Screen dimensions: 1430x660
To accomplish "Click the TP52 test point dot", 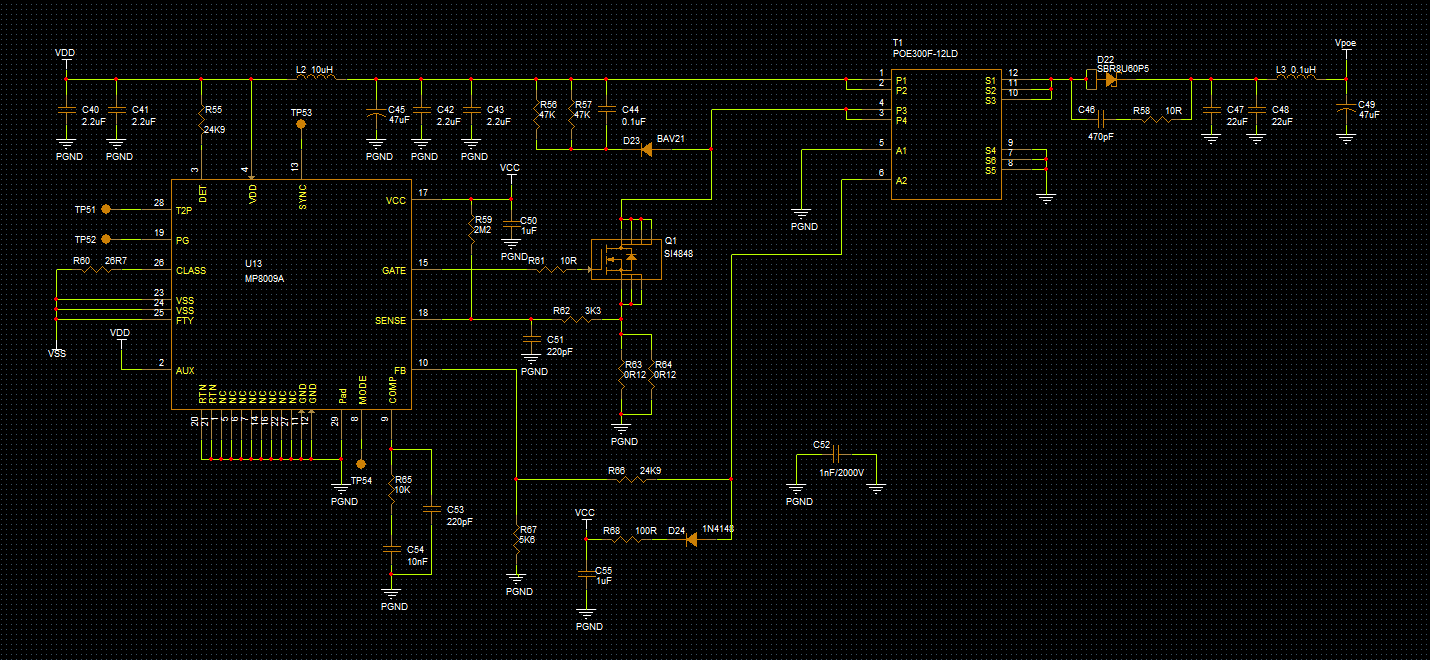I will 107,240.
